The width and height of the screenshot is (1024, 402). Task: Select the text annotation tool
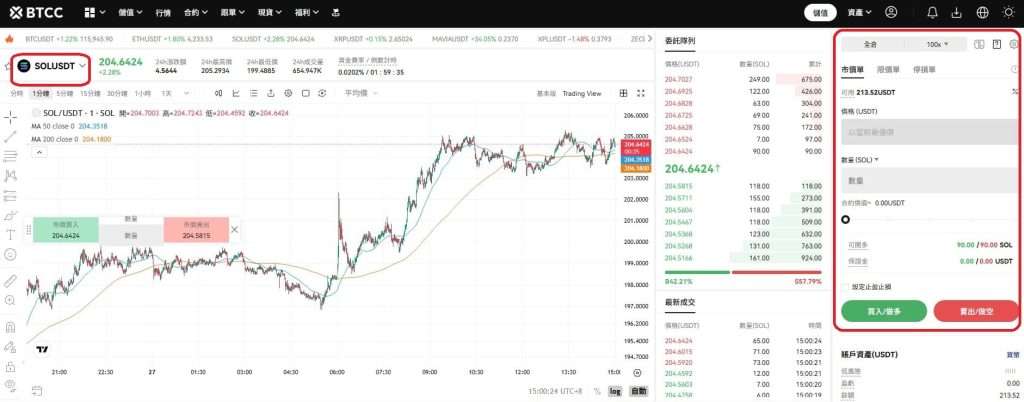coord(10,235)
